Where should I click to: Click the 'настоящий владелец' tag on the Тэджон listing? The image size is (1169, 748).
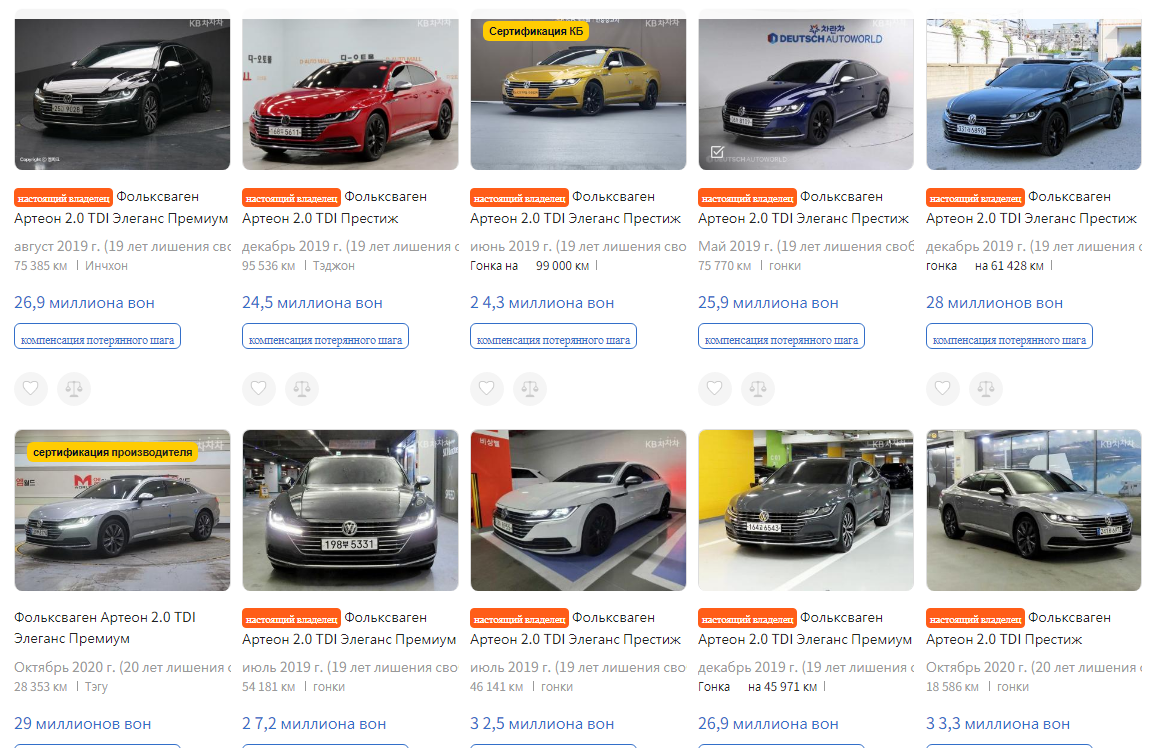pyautogui.click(x=292, y=198)
